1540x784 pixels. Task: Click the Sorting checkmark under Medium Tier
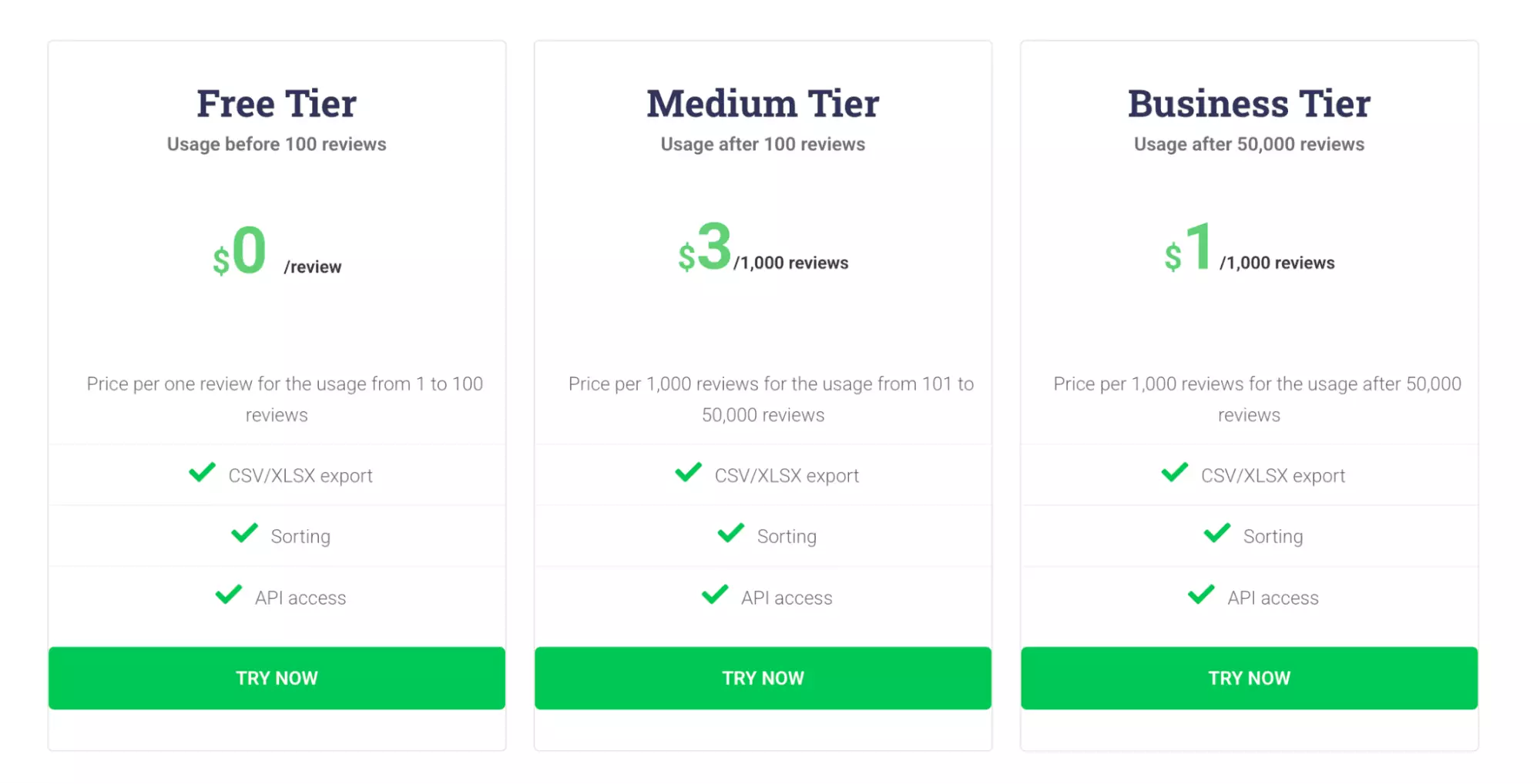click(730, 534)
